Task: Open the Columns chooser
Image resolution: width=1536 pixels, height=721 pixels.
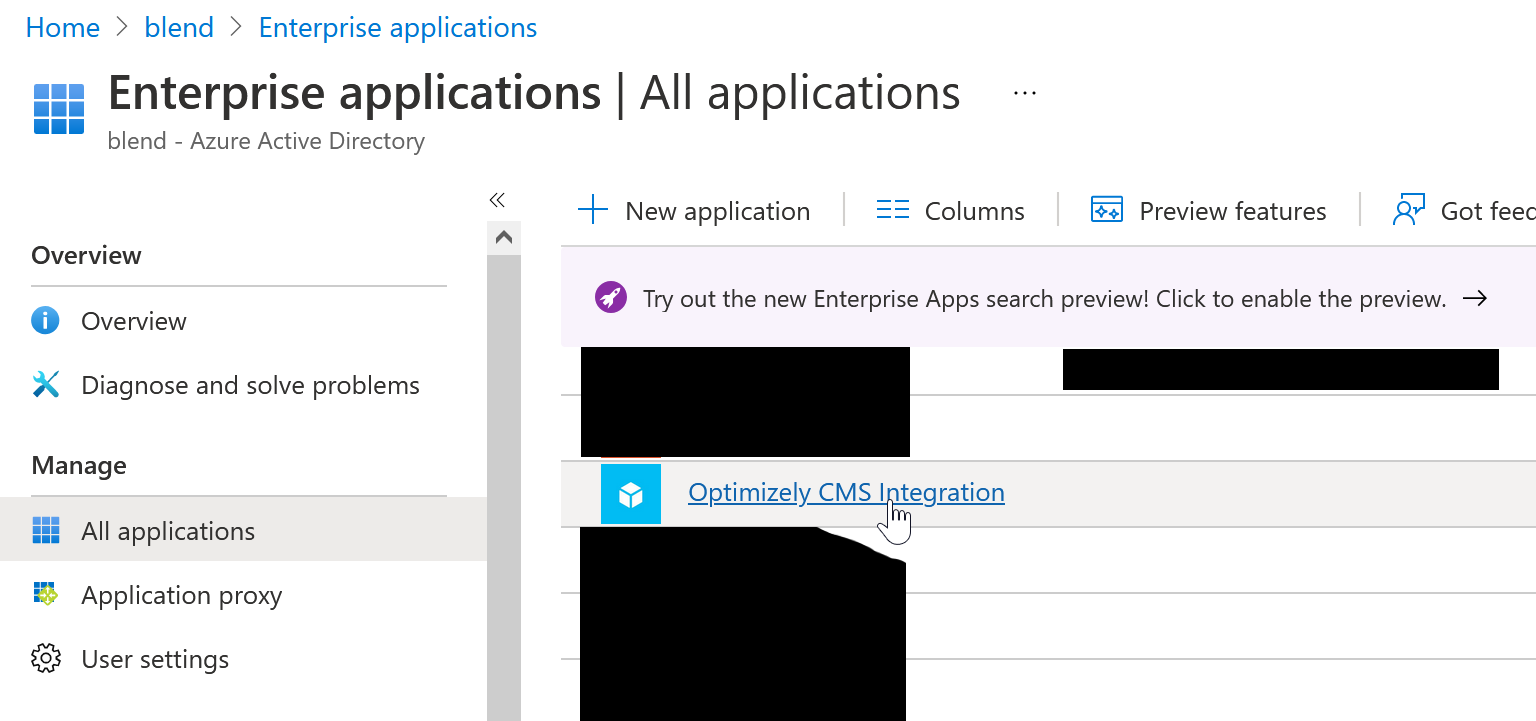Action: [x=975, y=211]
